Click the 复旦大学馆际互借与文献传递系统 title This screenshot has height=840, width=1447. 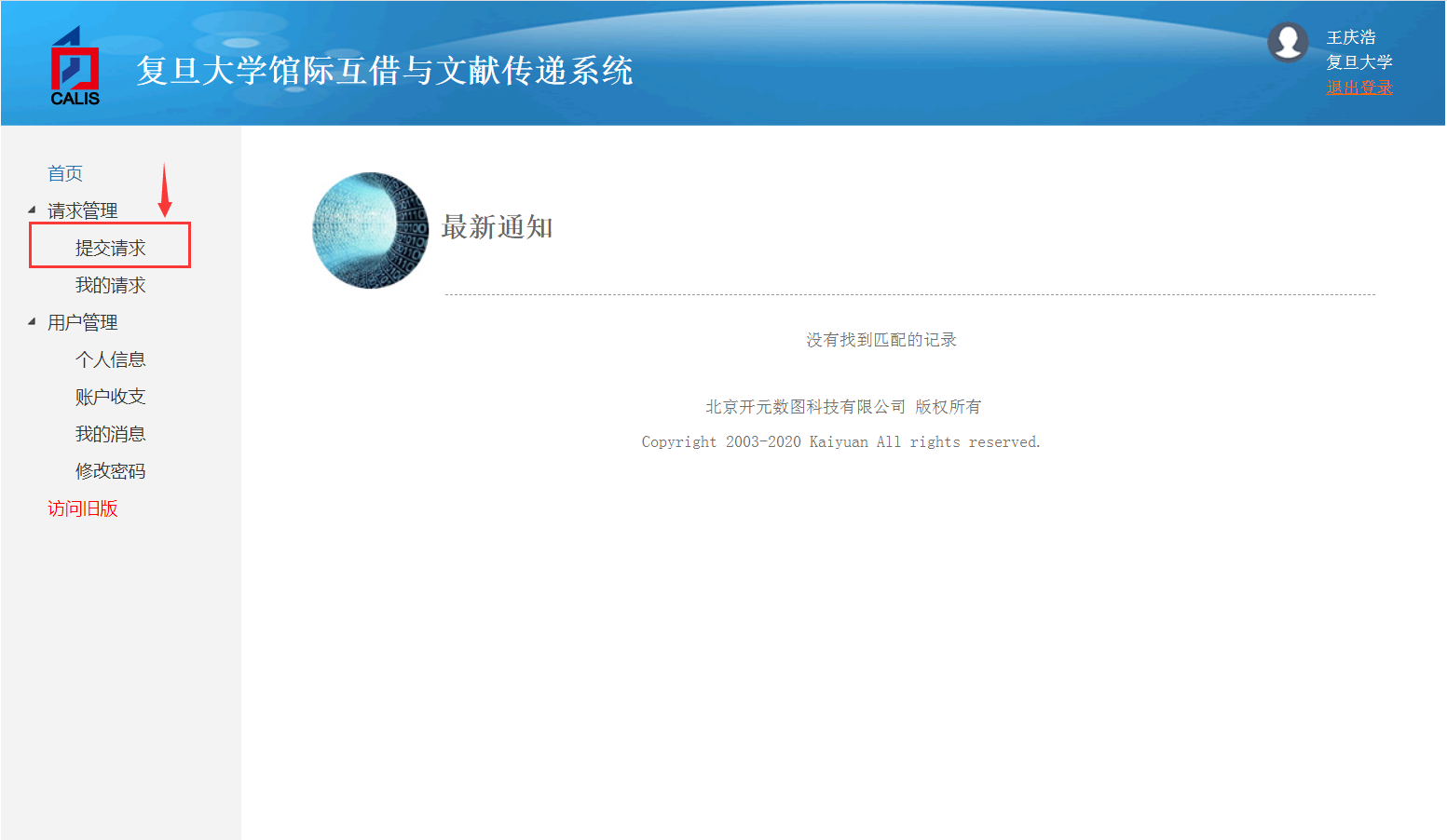point(384,71)
